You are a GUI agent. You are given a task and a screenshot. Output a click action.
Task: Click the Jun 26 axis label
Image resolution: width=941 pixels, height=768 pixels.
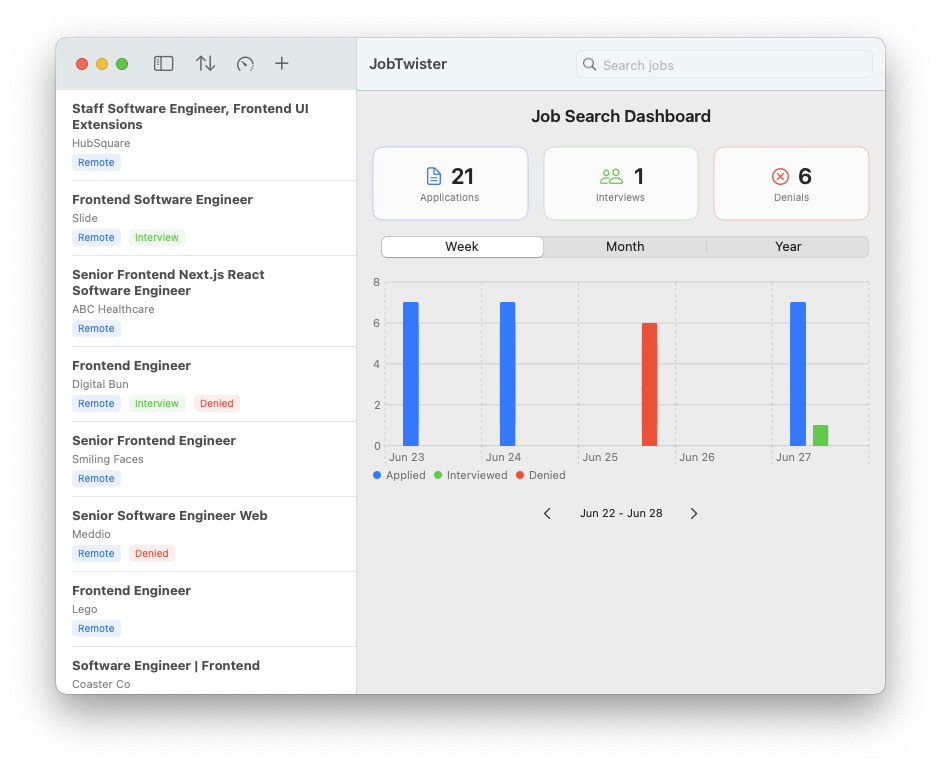(x=697, y=457)
